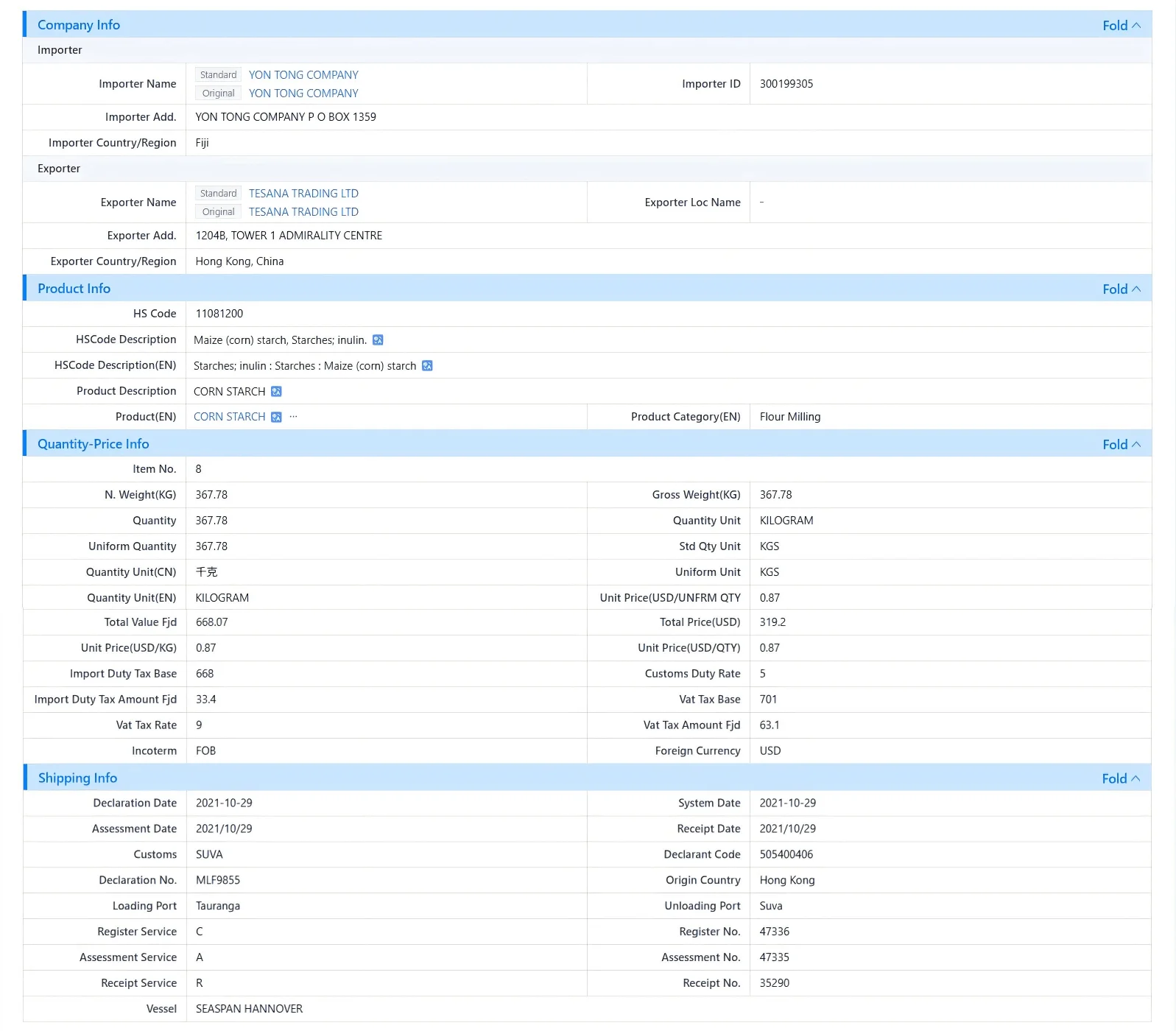The width and height of the screenshot is (1176, 1031).
Task: Fold the Quantity-Price Info section
Action: (x=1121, y=445)
